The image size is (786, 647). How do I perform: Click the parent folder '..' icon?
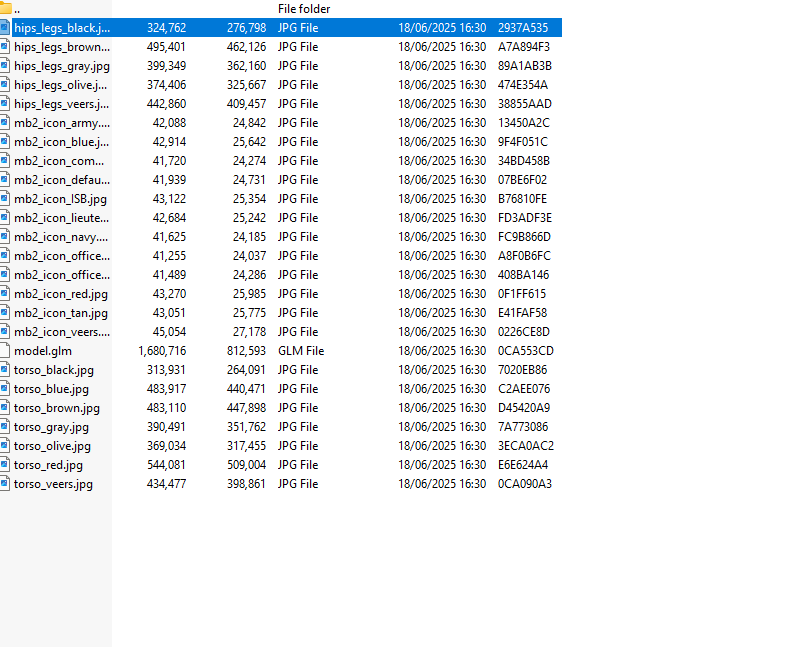(x=5, y=9)
